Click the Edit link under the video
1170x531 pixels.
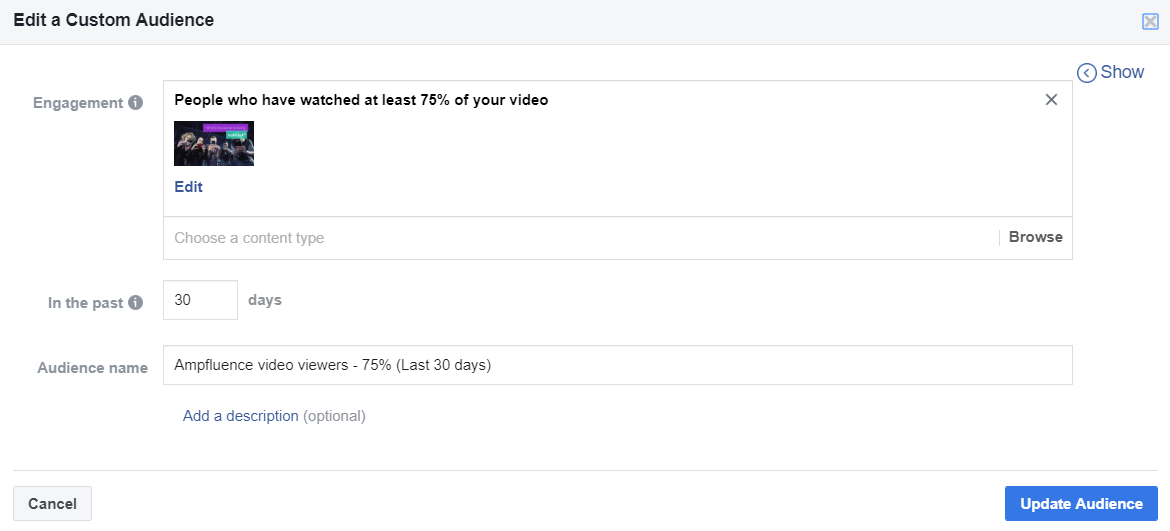click(188, 187)
